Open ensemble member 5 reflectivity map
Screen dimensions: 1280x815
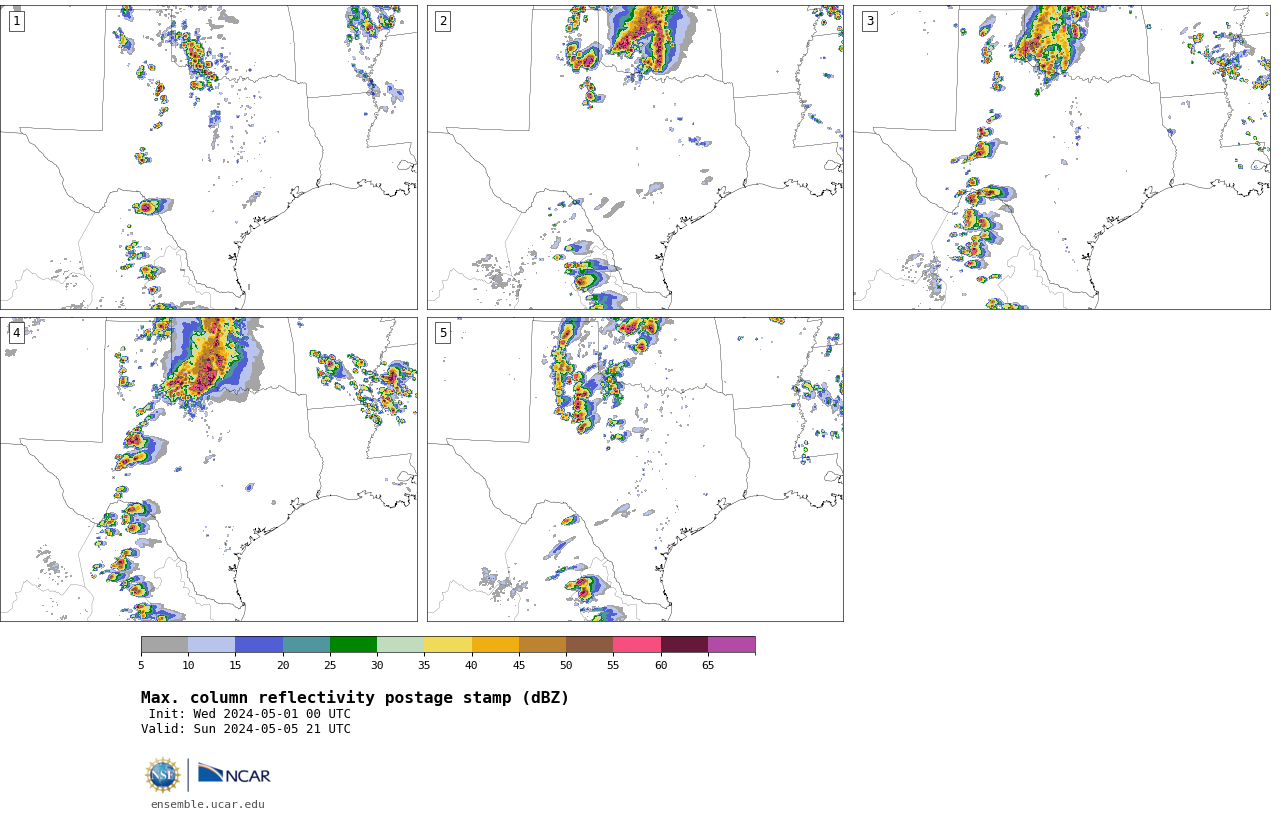pos(635,470)
